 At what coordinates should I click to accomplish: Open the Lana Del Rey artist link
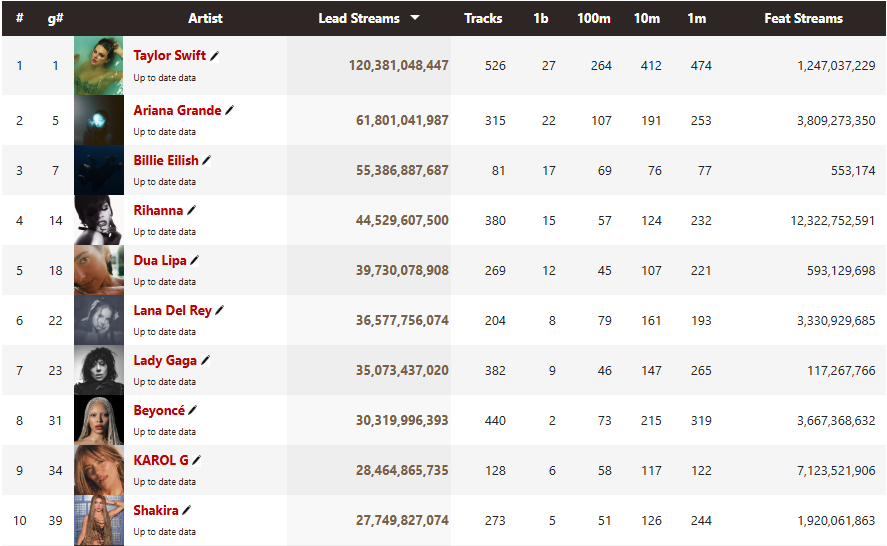point(173,311)
